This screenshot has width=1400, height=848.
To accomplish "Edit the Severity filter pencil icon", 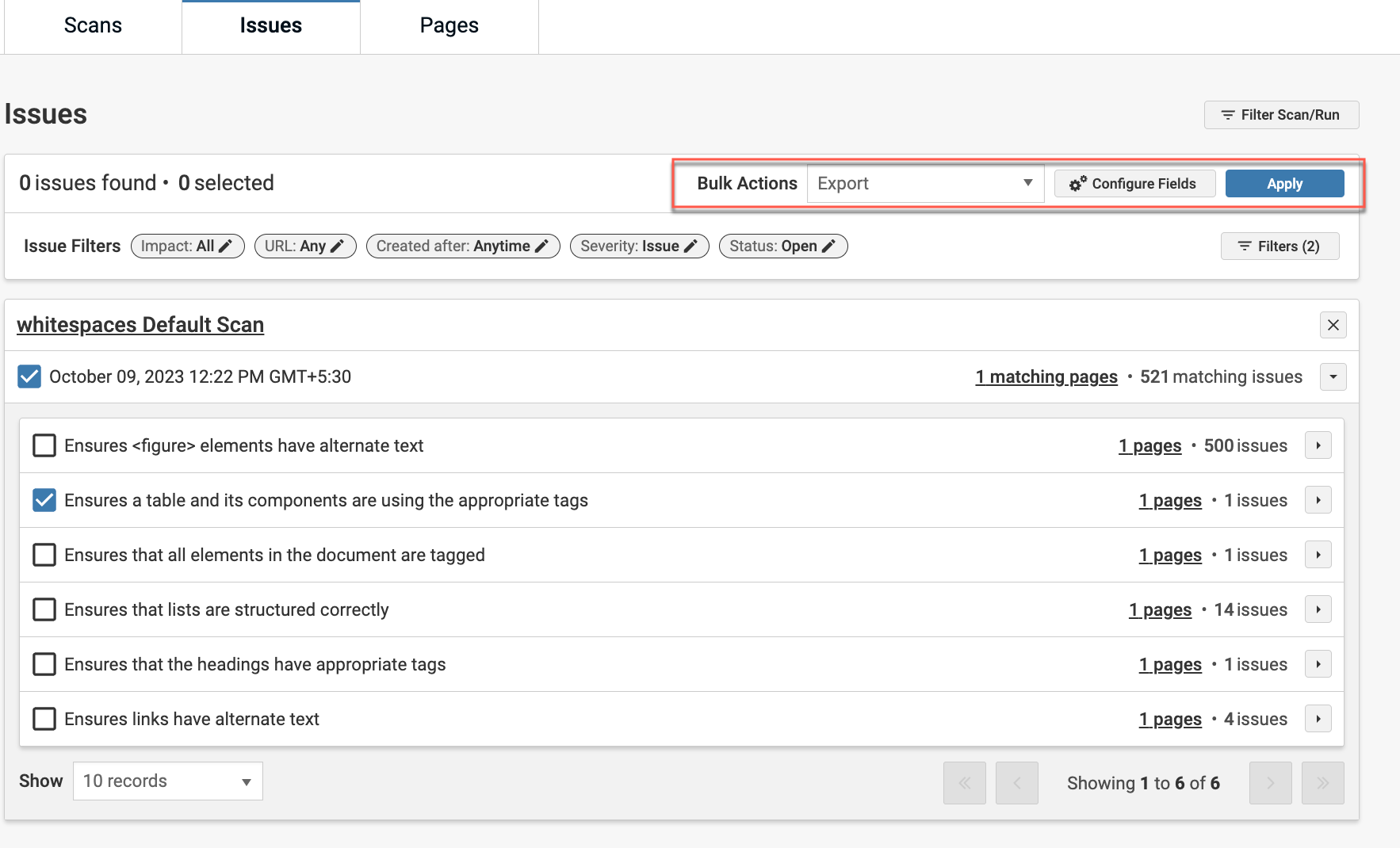I will (691, 246).
